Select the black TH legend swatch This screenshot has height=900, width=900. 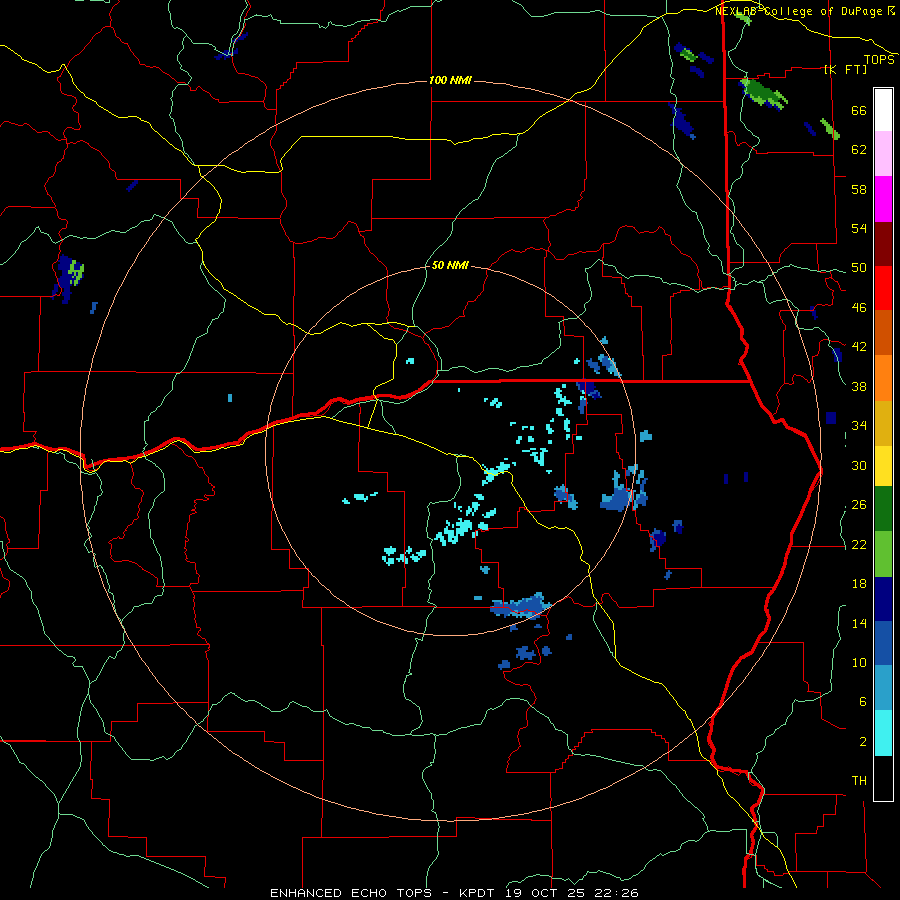(883, 778)
